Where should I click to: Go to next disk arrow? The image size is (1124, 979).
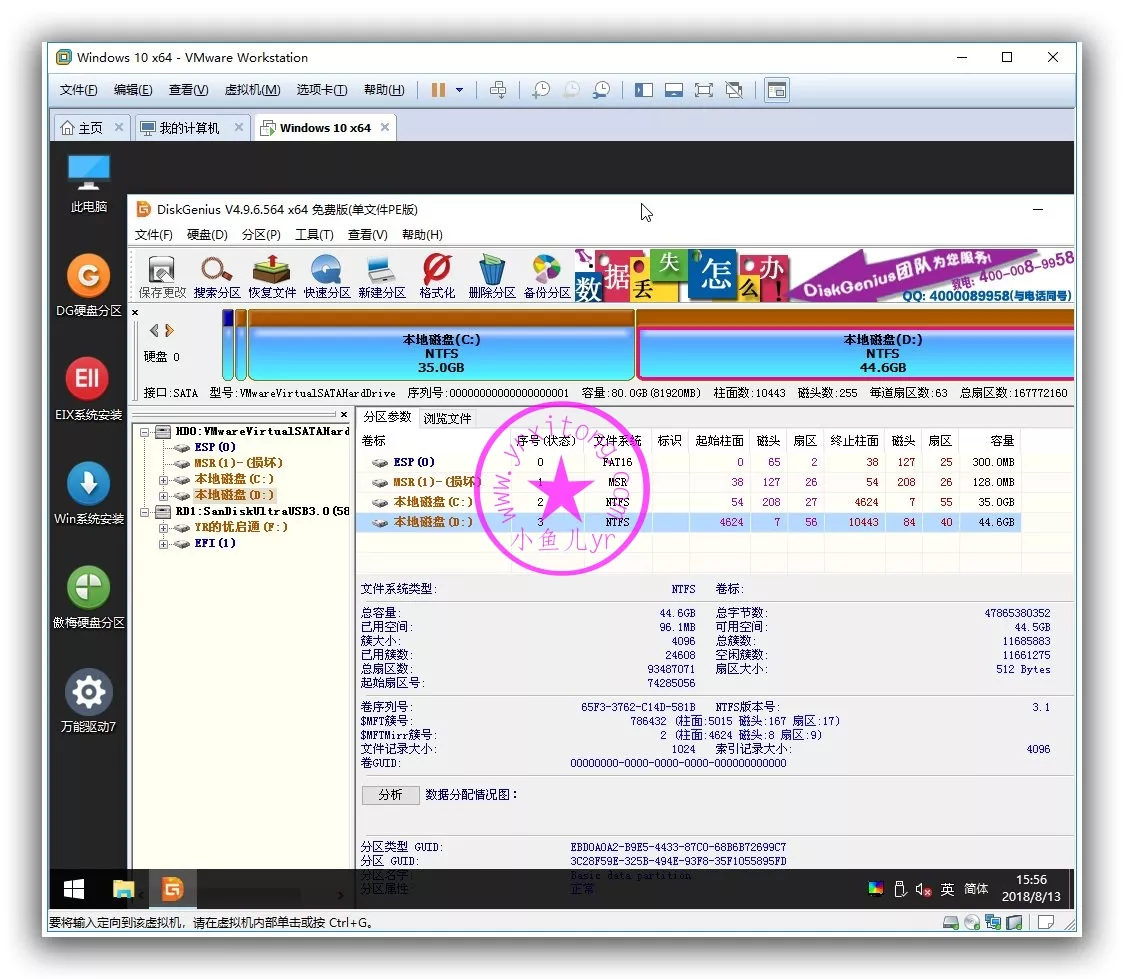click(169, 330)
